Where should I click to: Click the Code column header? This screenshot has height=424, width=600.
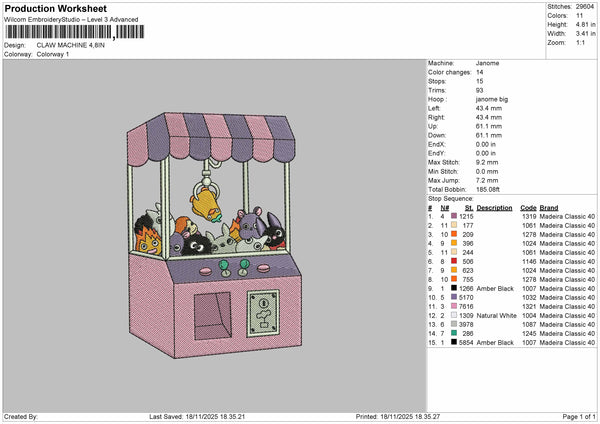pos(528,208)
